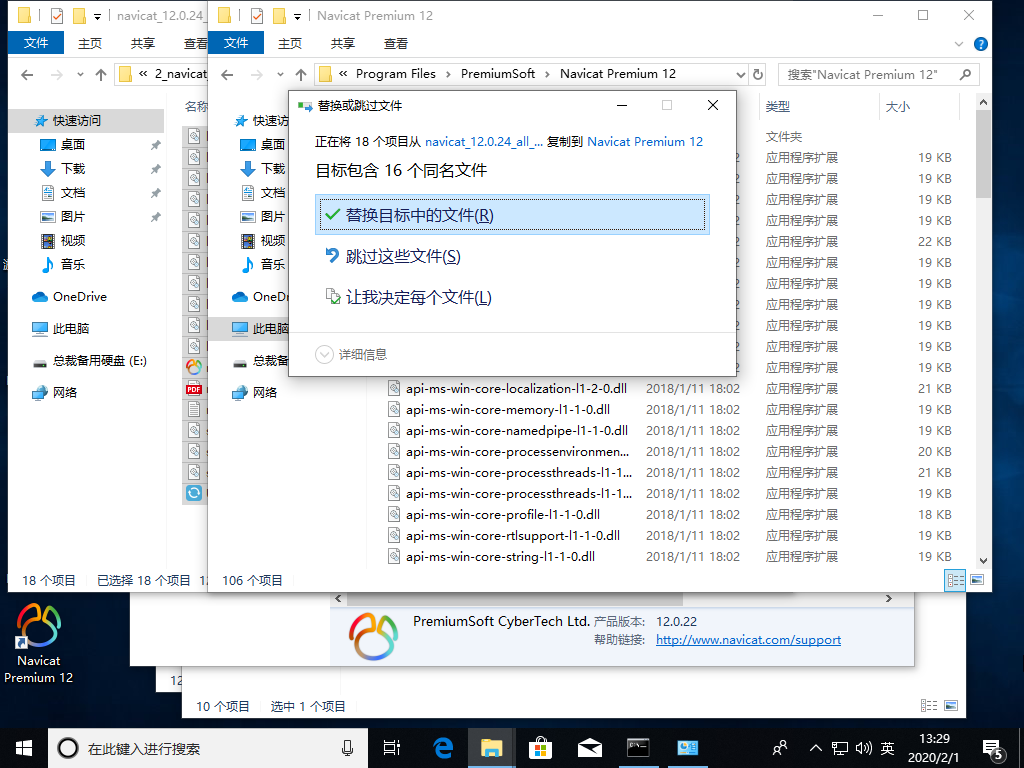1024x768 pixels.
Task: Click the volume speaker tray icon
Action: pyautogui.click(x=863, y=748)
